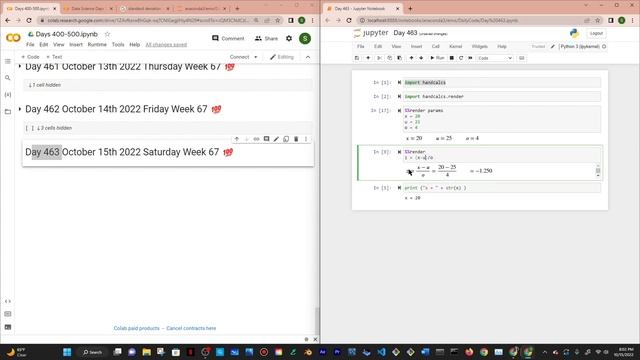
Task: Restart and run all fast-forward icon
Action: (471, 58)
